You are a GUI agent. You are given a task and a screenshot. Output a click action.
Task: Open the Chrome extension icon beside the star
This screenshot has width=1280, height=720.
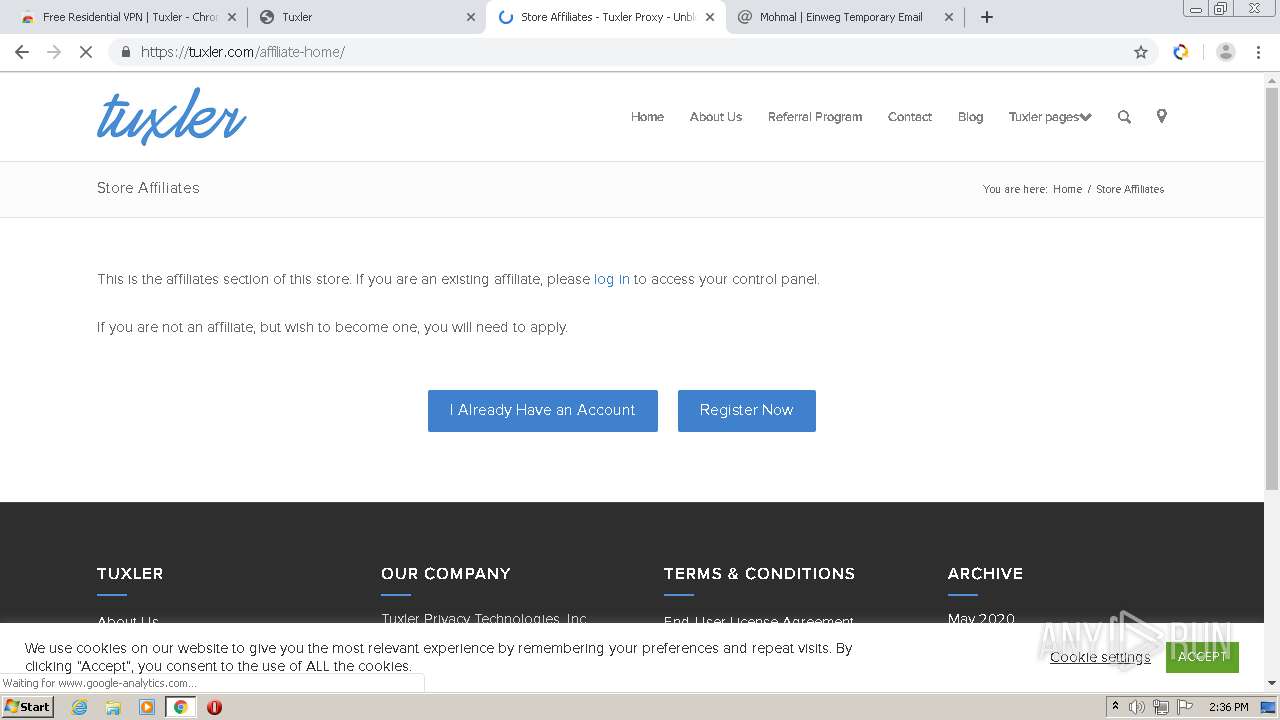coord(1181,52)
